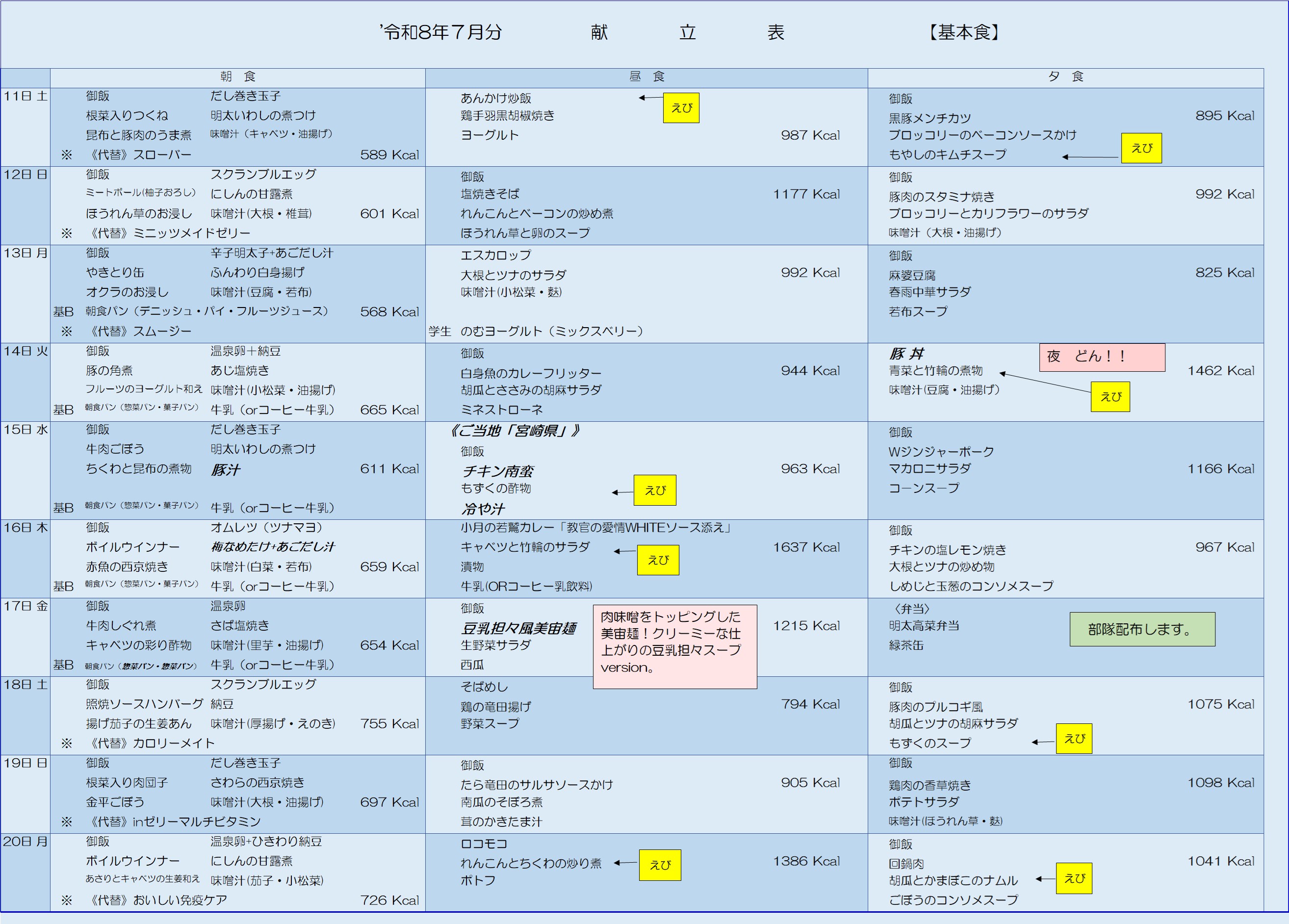
Task: Select the 1637 Kcal value for 16日 lunch
Action: click(806, 547)
